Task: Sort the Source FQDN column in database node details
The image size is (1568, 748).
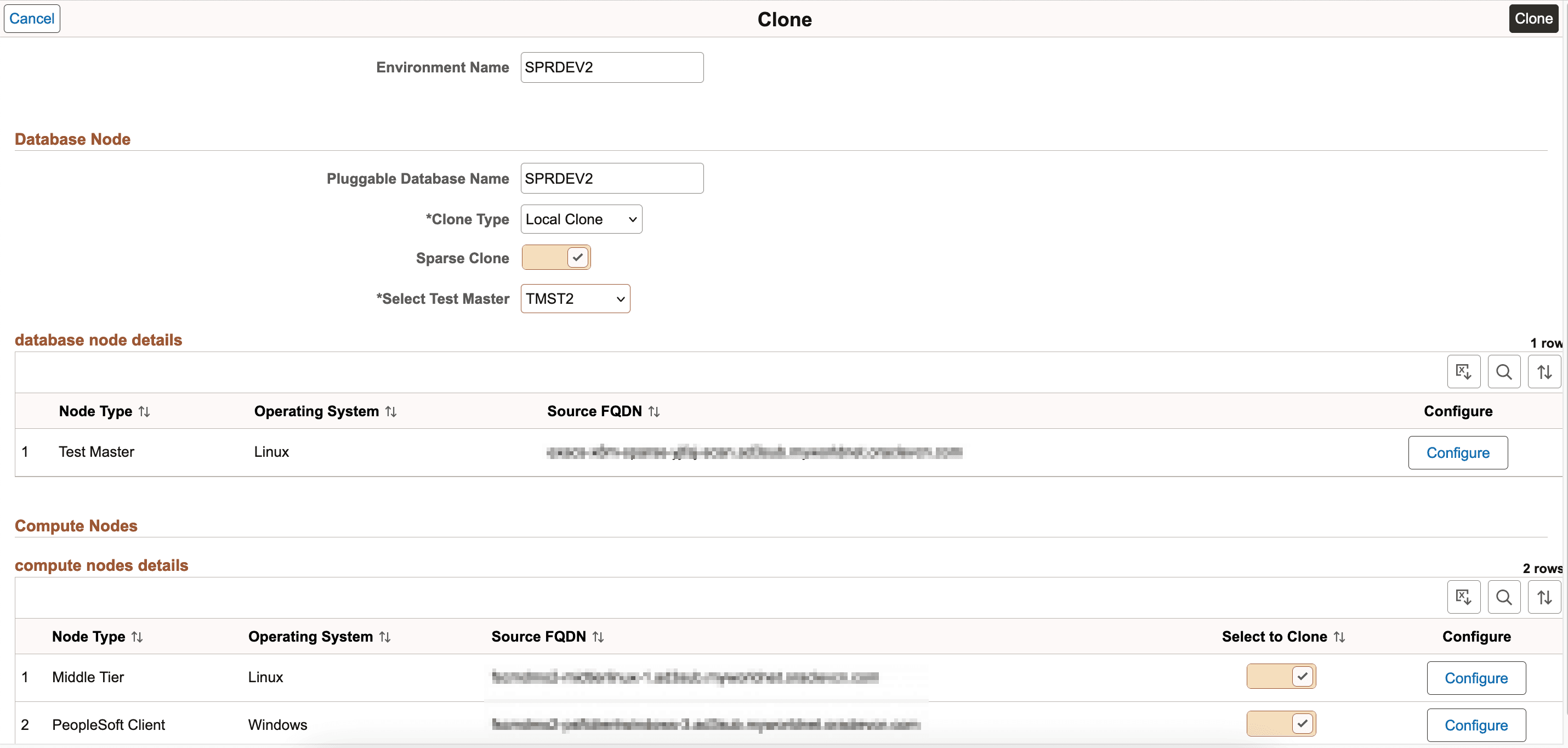Action: pyautogui.click(x=654, y=411)
